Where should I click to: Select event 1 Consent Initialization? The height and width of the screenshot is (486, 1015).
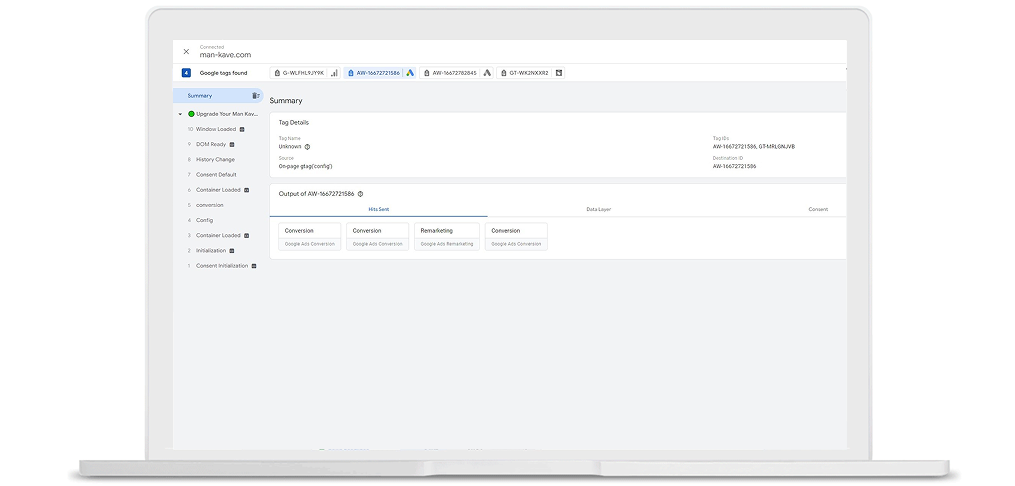click(x=222, y=266)
